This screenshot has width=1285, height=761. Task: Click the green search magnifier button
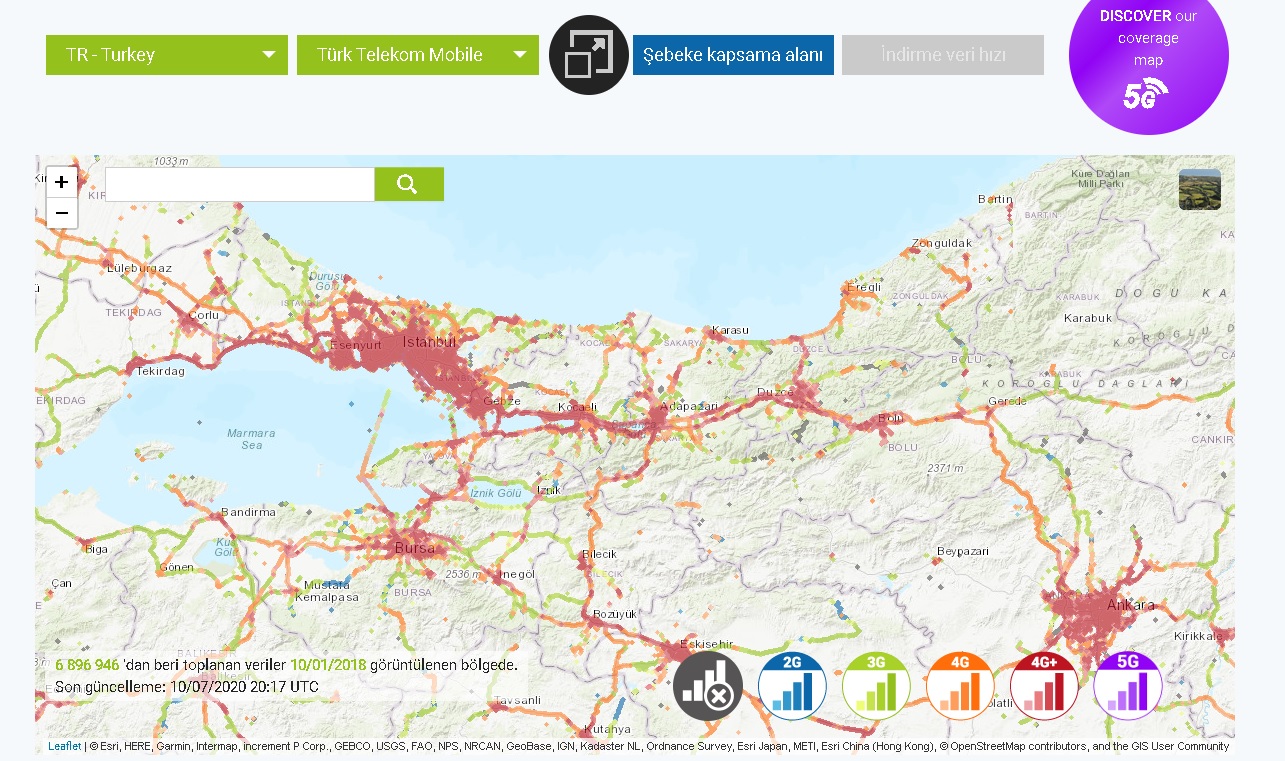(409, 184)
